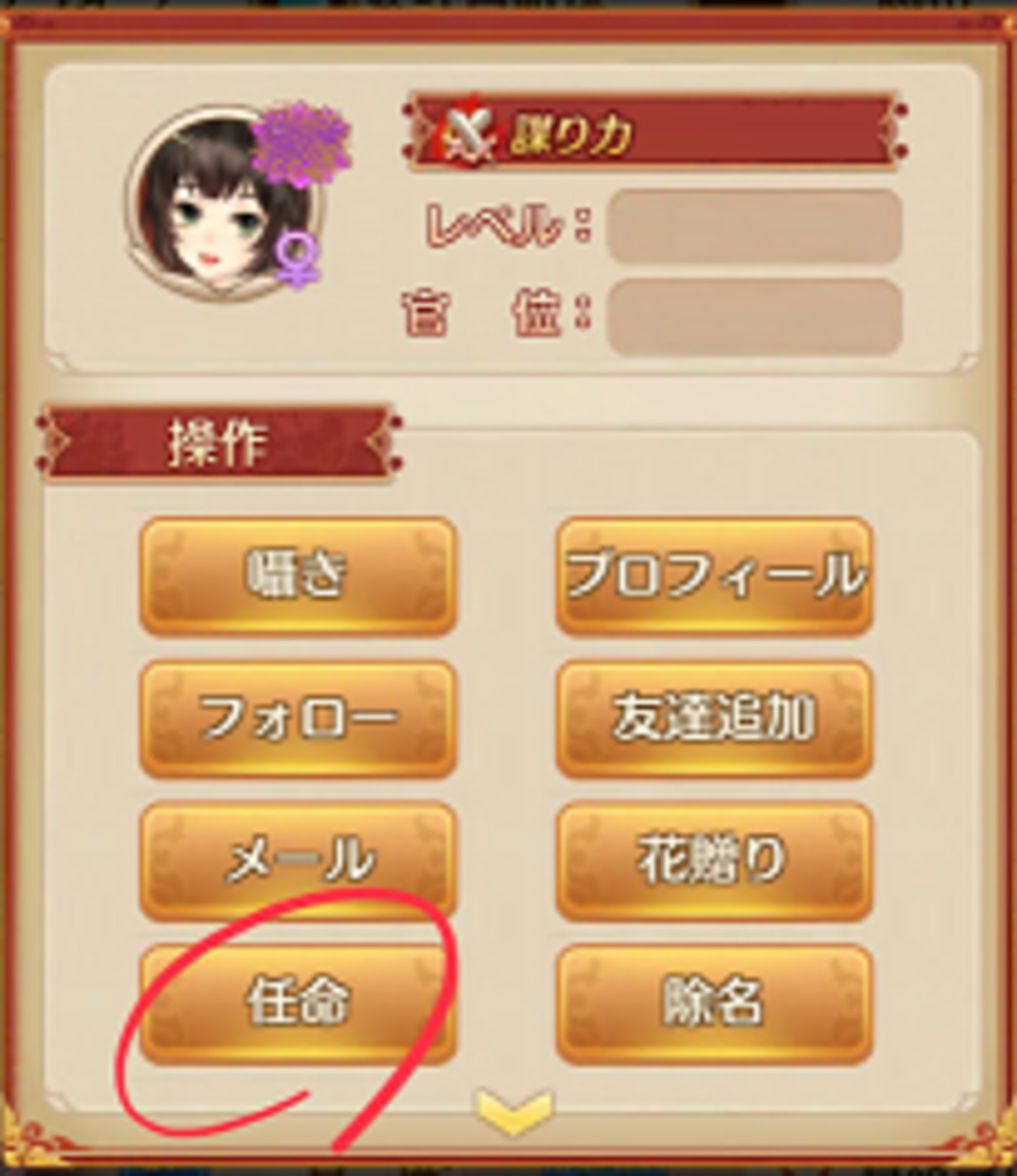This screenshot has width=1017, height=1176.
Task: Click the 官位 label text
Action: pyautogui.click(x=483, y=315)
